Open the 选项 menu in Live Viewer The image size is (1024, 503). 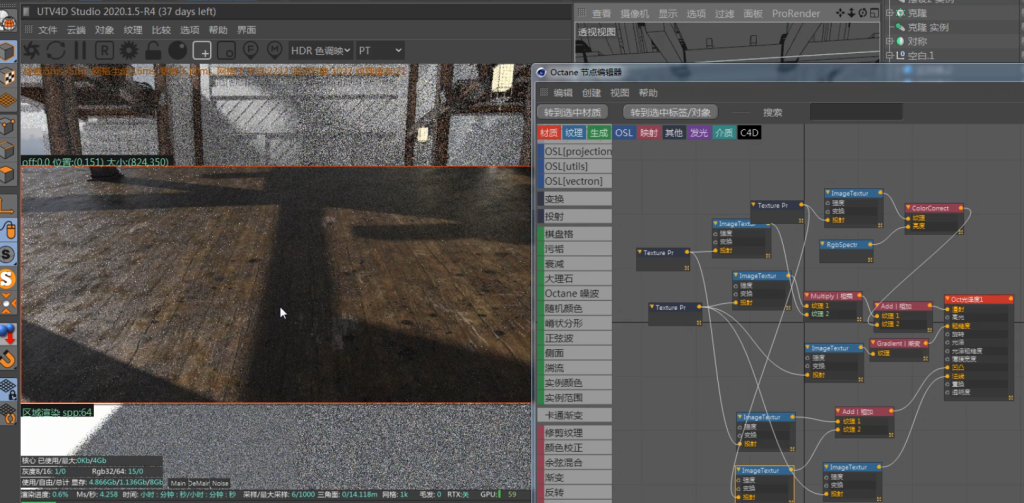click(x=189, y=30)
